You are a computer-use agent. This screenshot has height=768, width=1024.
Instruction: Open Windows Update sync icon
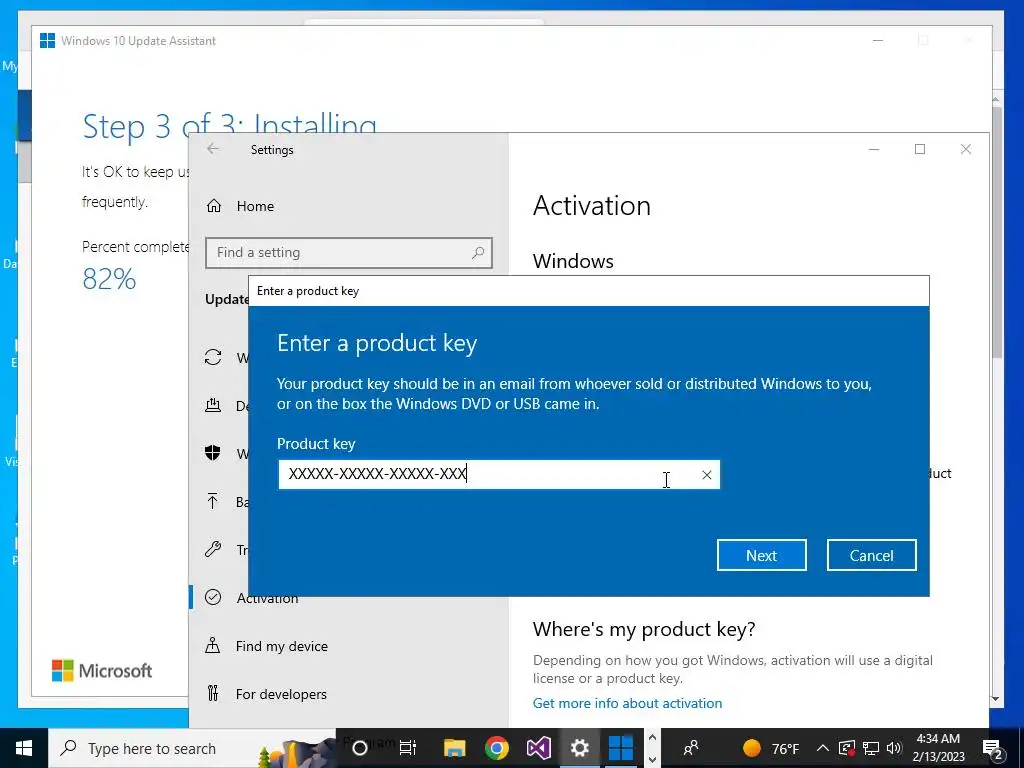click(x=213, y=357)
